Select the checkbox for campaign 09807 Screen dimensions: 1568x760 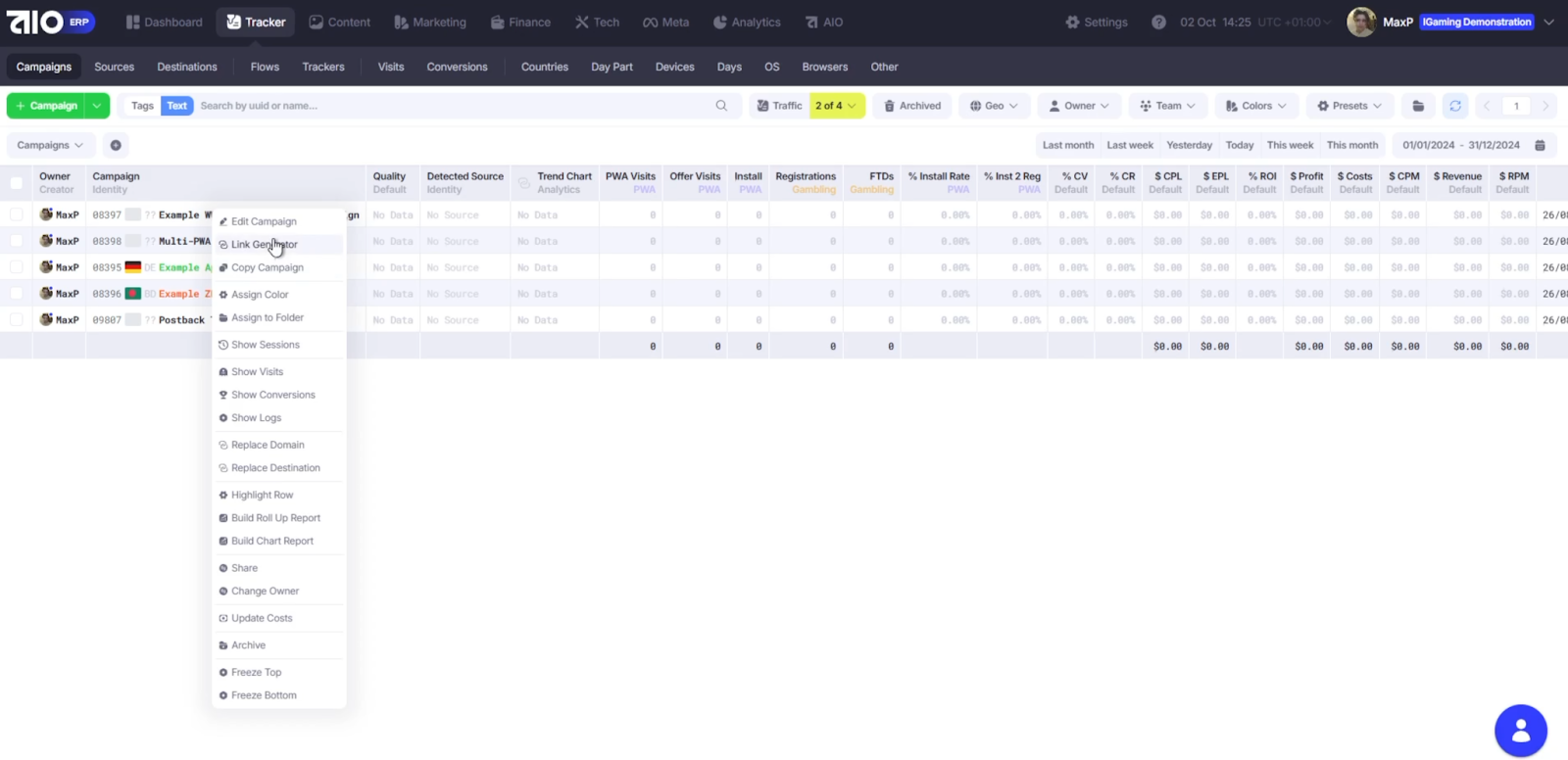(x=17, y=319)
